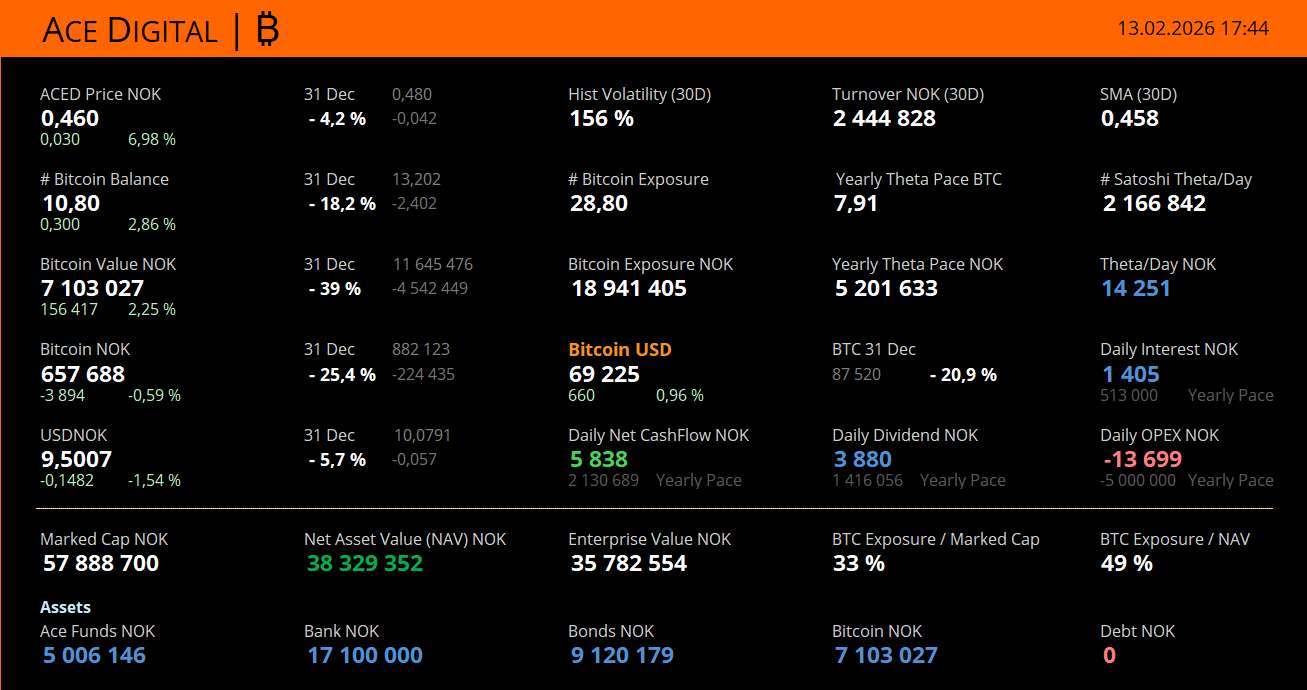Click the Ace Digital title text
The width and height of the screenshot is (1307, 690).
tap(130, 31)
